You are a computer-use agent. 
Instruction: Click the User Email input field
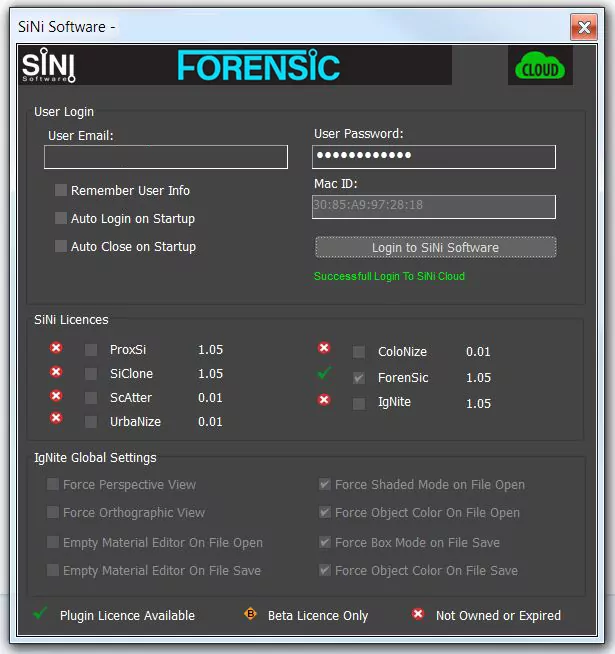coord(165,157)
